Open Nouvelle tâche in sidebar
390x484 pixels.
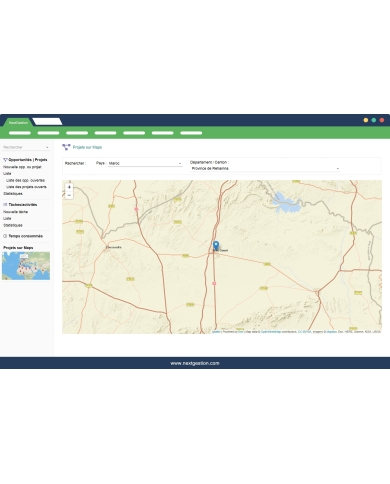[15, 212]
